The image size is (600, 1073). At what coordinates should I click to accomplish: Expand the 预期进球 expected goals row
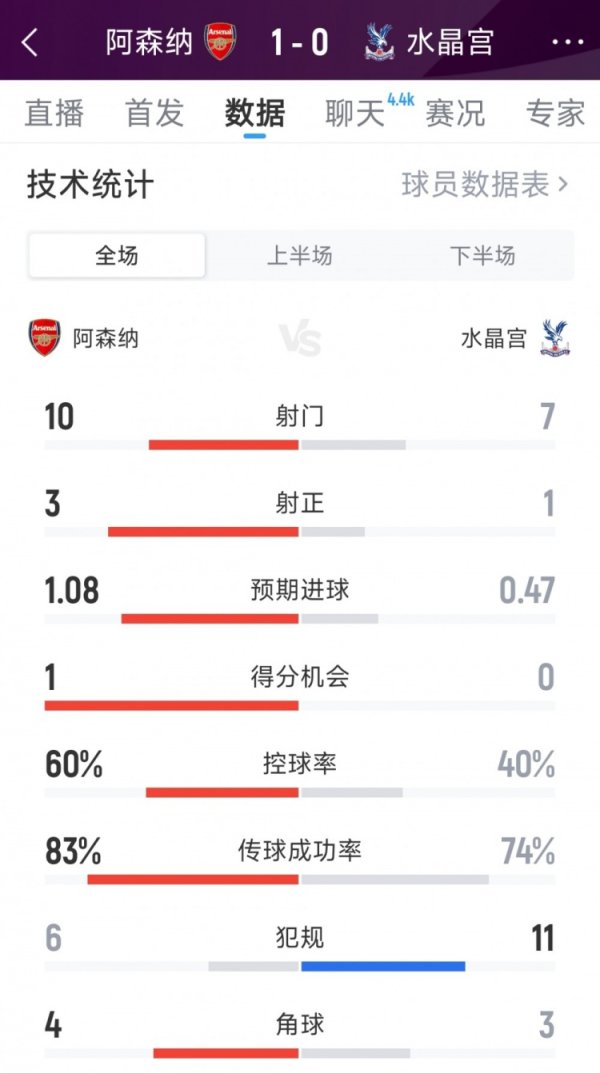pyautogui.click(x=300, y=591)
